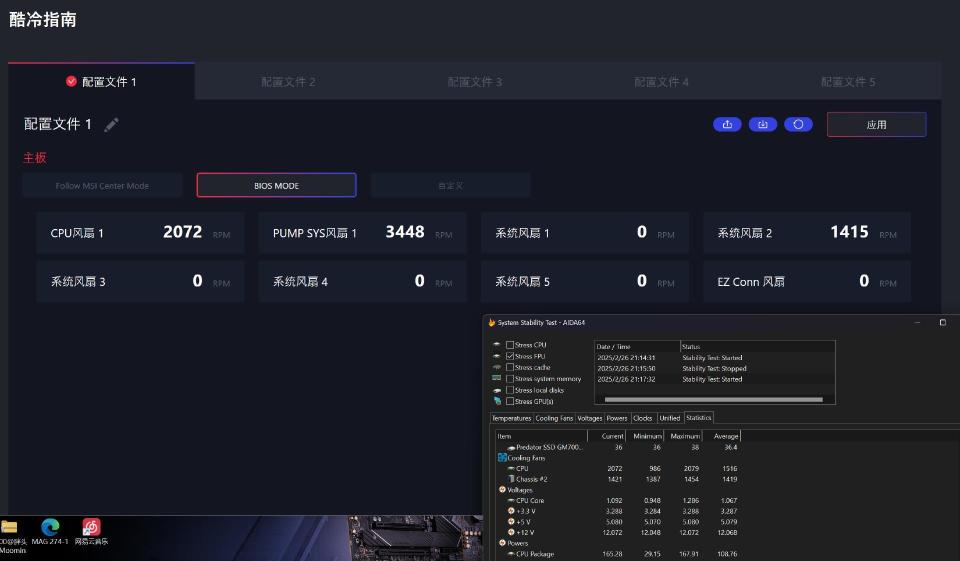
Task: Click the Date / Time log column header
Action: click(637, 346)
